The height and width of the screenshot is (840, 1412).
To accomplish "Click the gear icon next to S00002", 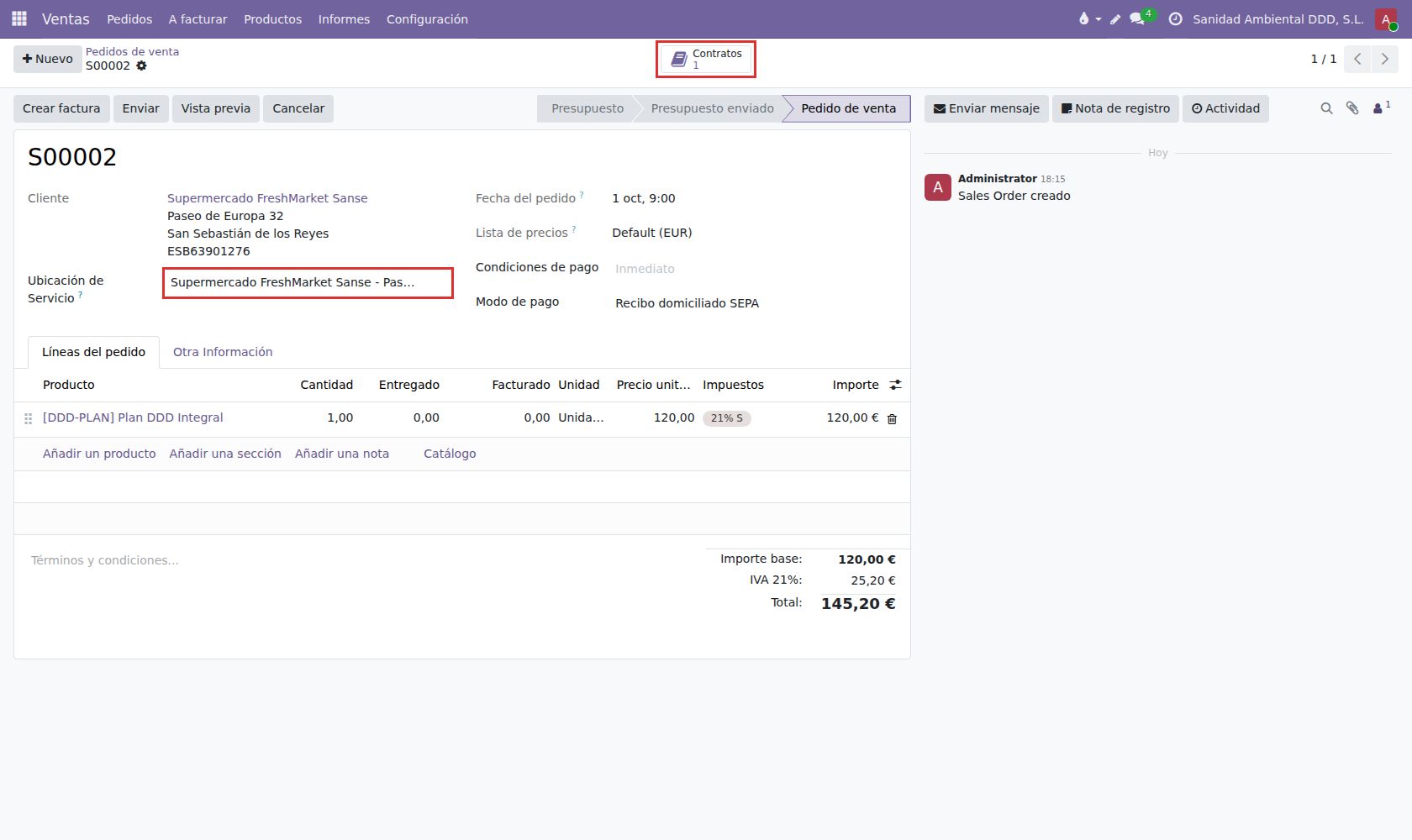I will (141, 66).
